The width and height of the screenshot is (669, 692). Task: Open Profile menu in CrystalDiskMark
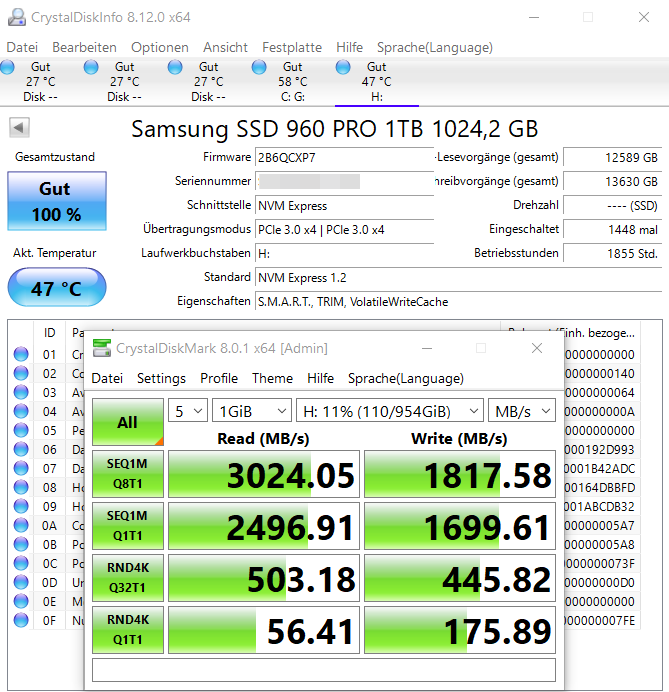(x=219, y=378)
